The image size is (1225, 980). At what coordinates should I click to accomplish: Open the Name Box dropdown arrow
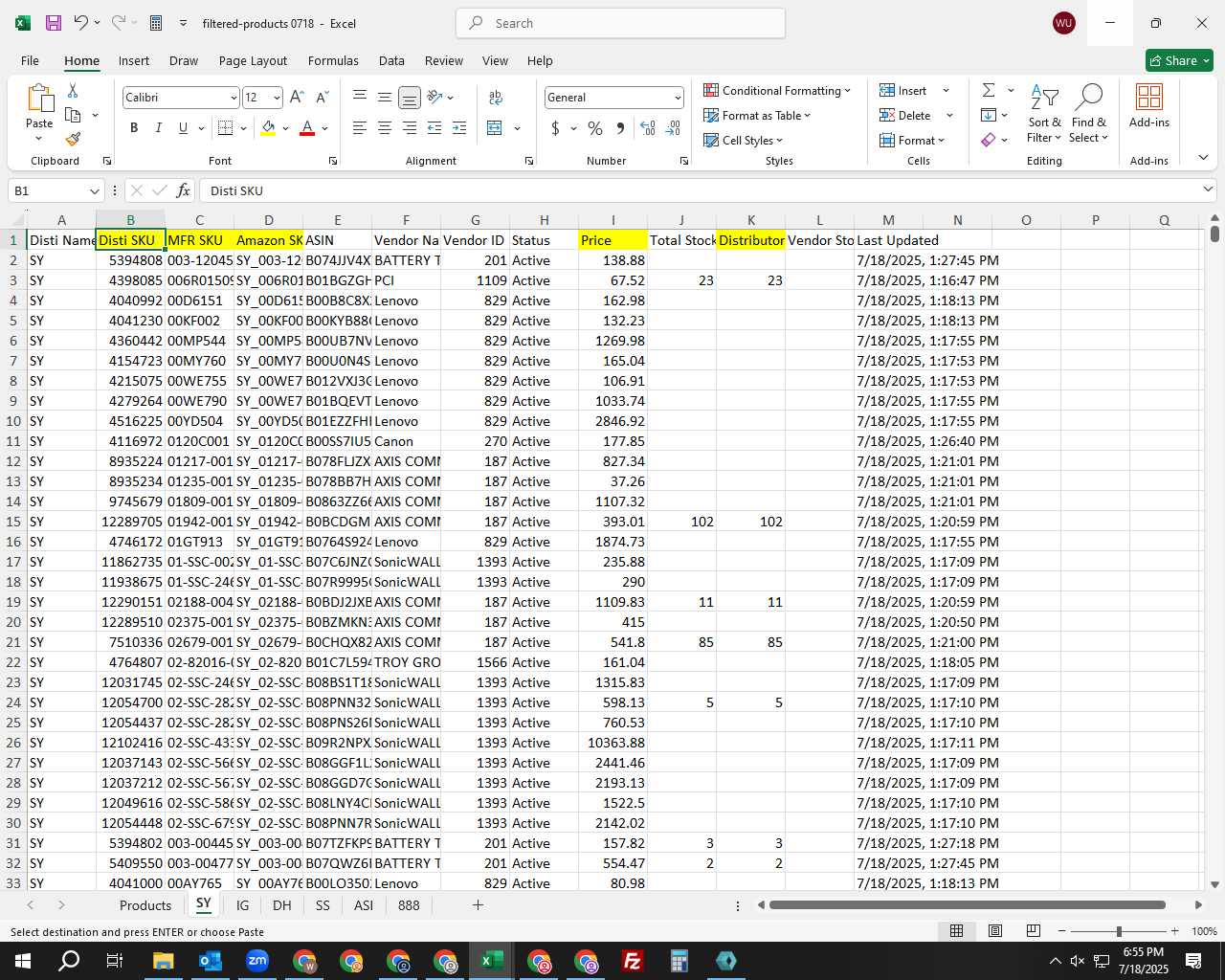[x=94, y=190]
